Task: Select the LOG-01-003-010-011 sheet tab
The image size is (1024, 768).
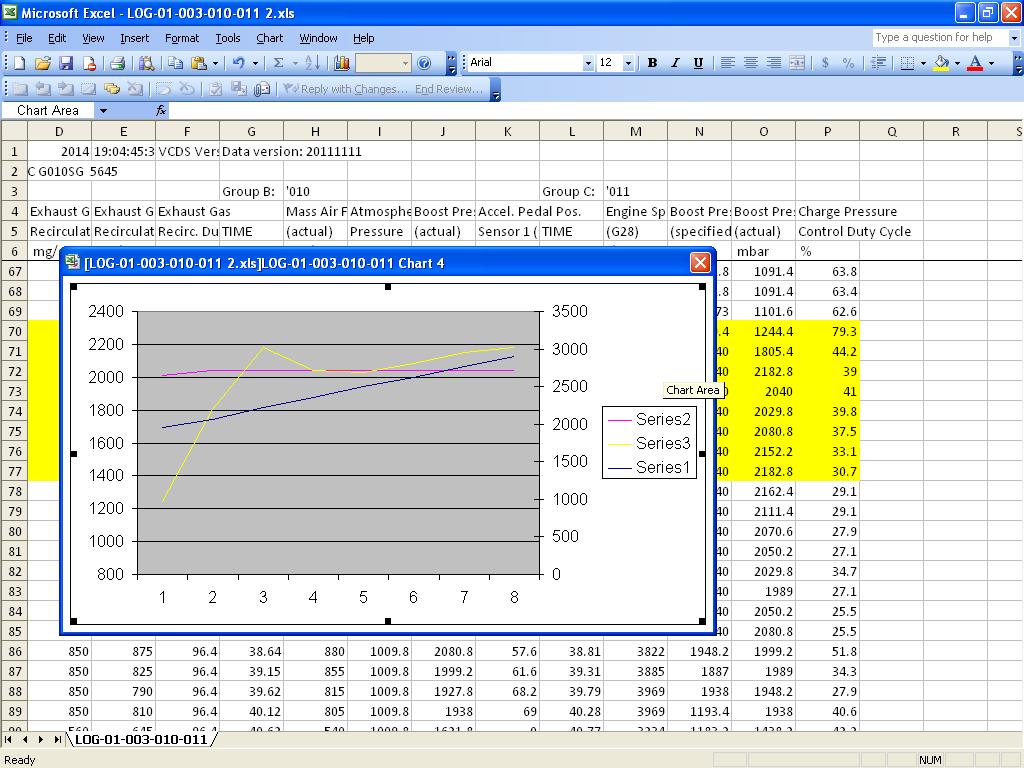Action: click(x=140, y=739)
